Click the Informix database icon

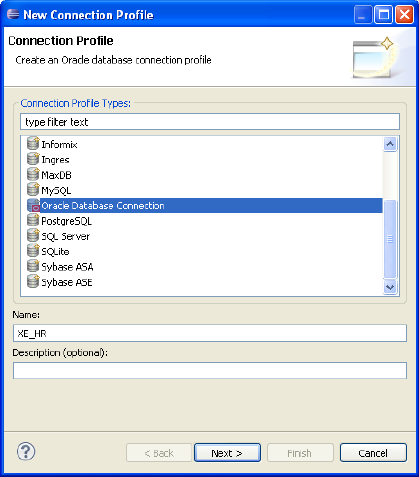pyautogui.click(x=33, y=144)
